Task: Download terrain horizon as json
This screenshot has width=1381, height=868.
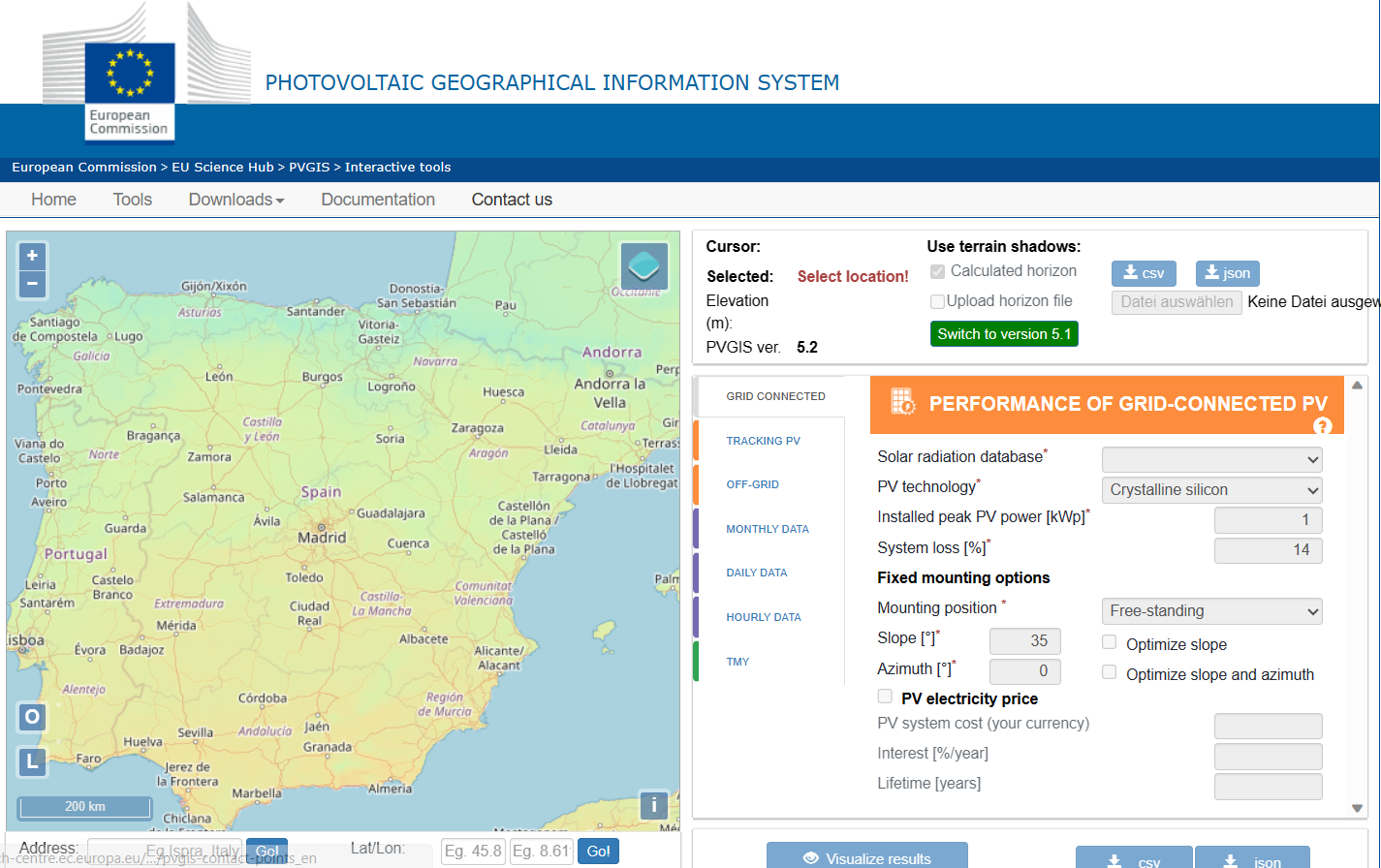Action: click(x=1227, y=273)
